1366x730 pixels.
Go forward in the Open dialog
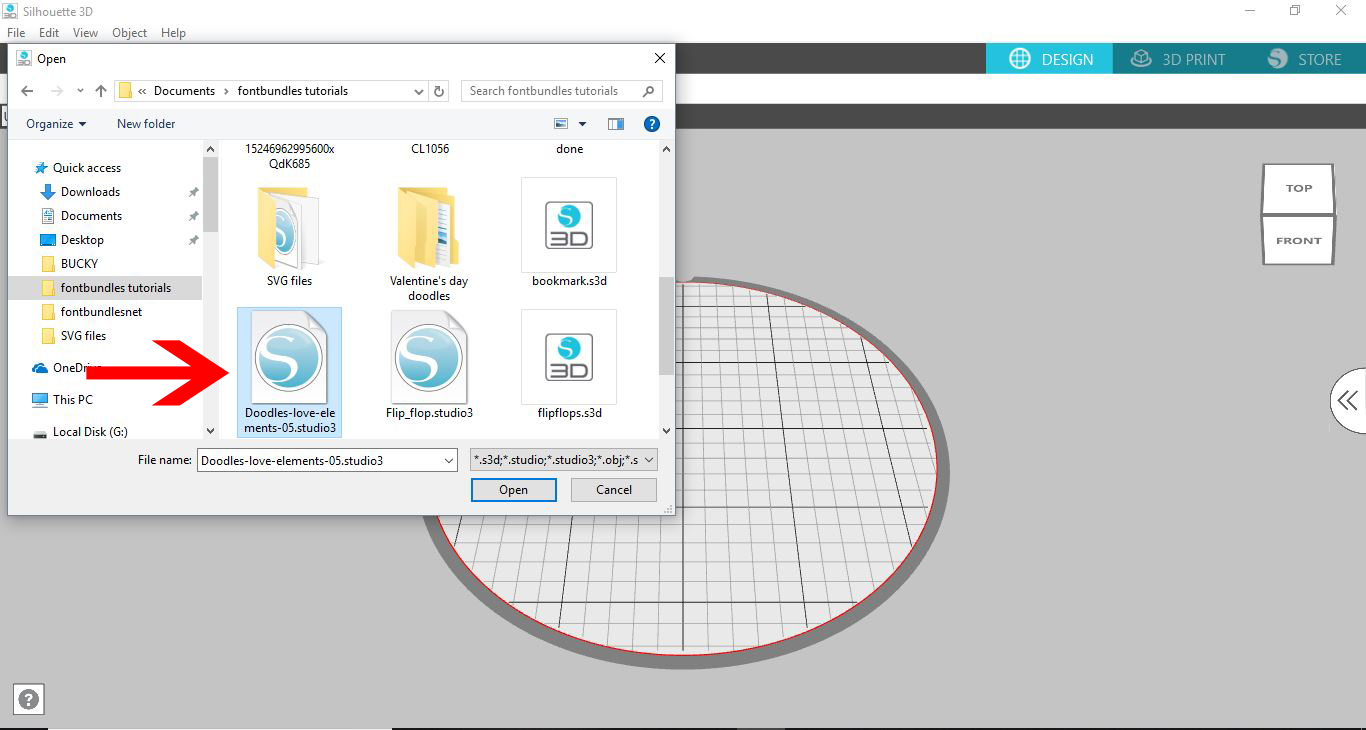tap(56, 91)
